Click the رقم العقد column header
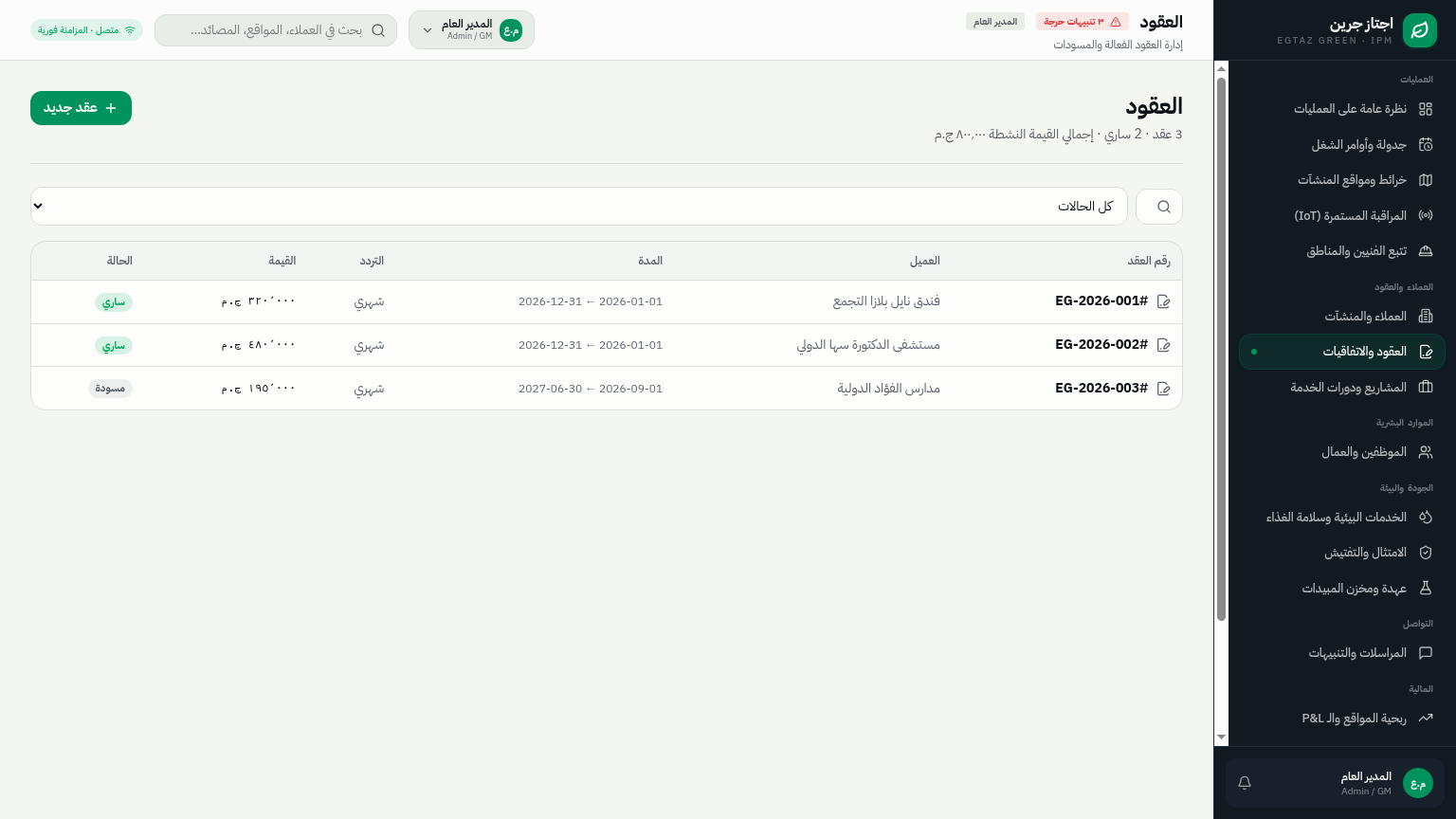1456x819 pixels. [x=1149, y=261]
